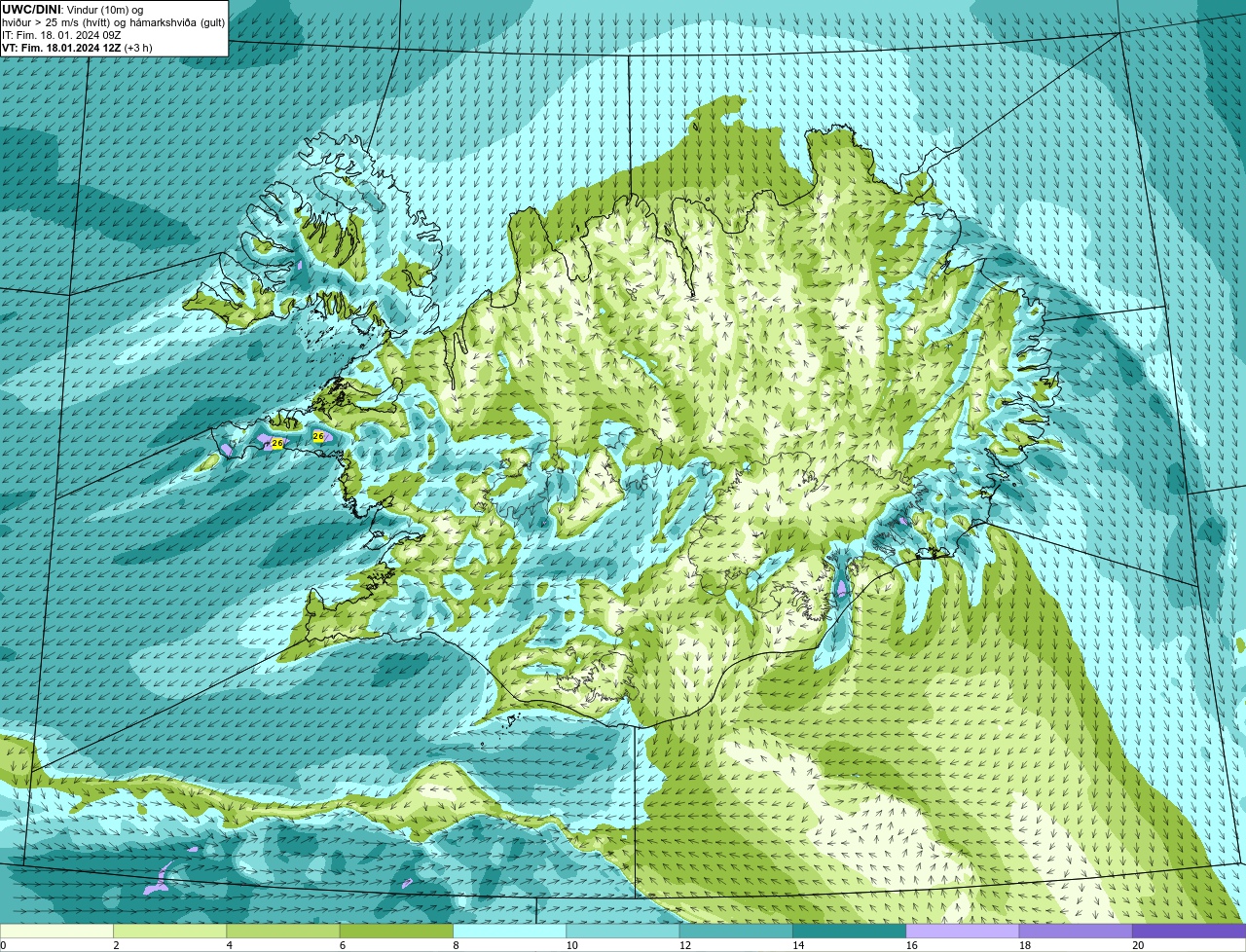The image size is (1246, 952).
Task: Click the scale value "12"
Action: click(x=684, y=945)
